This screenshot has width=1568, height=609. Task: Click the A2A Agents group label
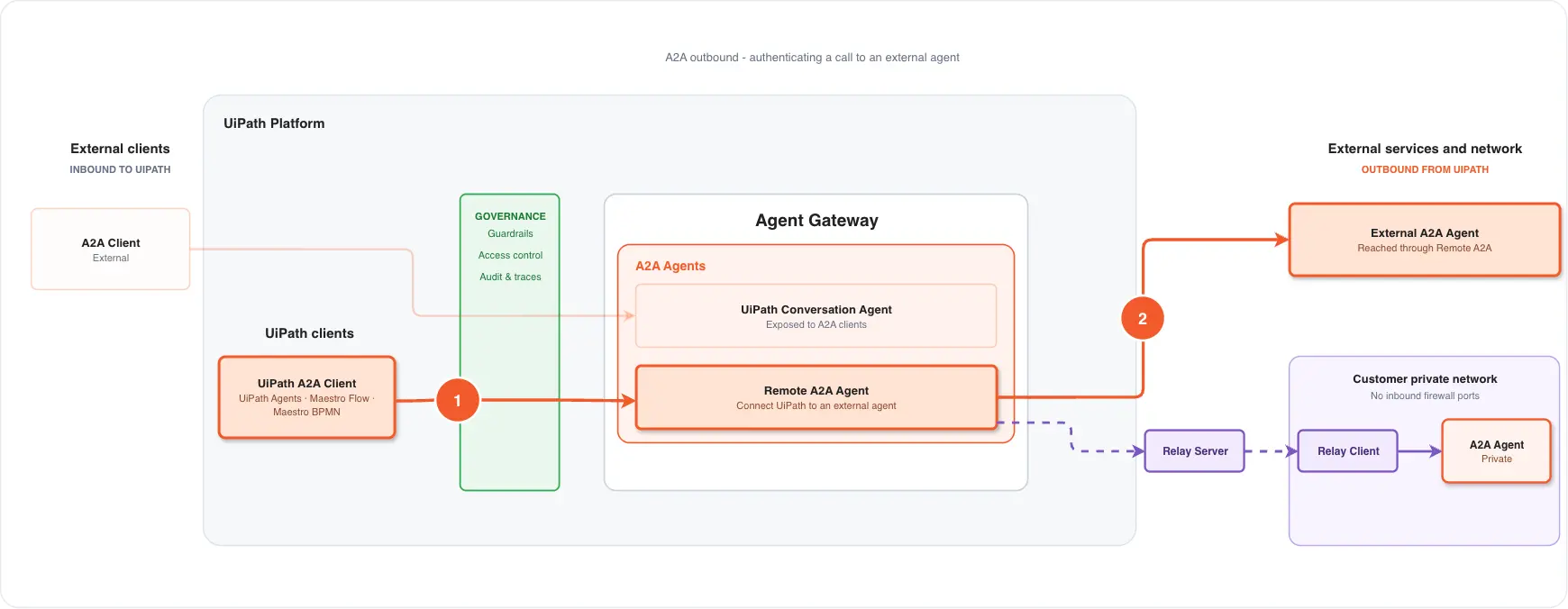[x=670, y=266]
